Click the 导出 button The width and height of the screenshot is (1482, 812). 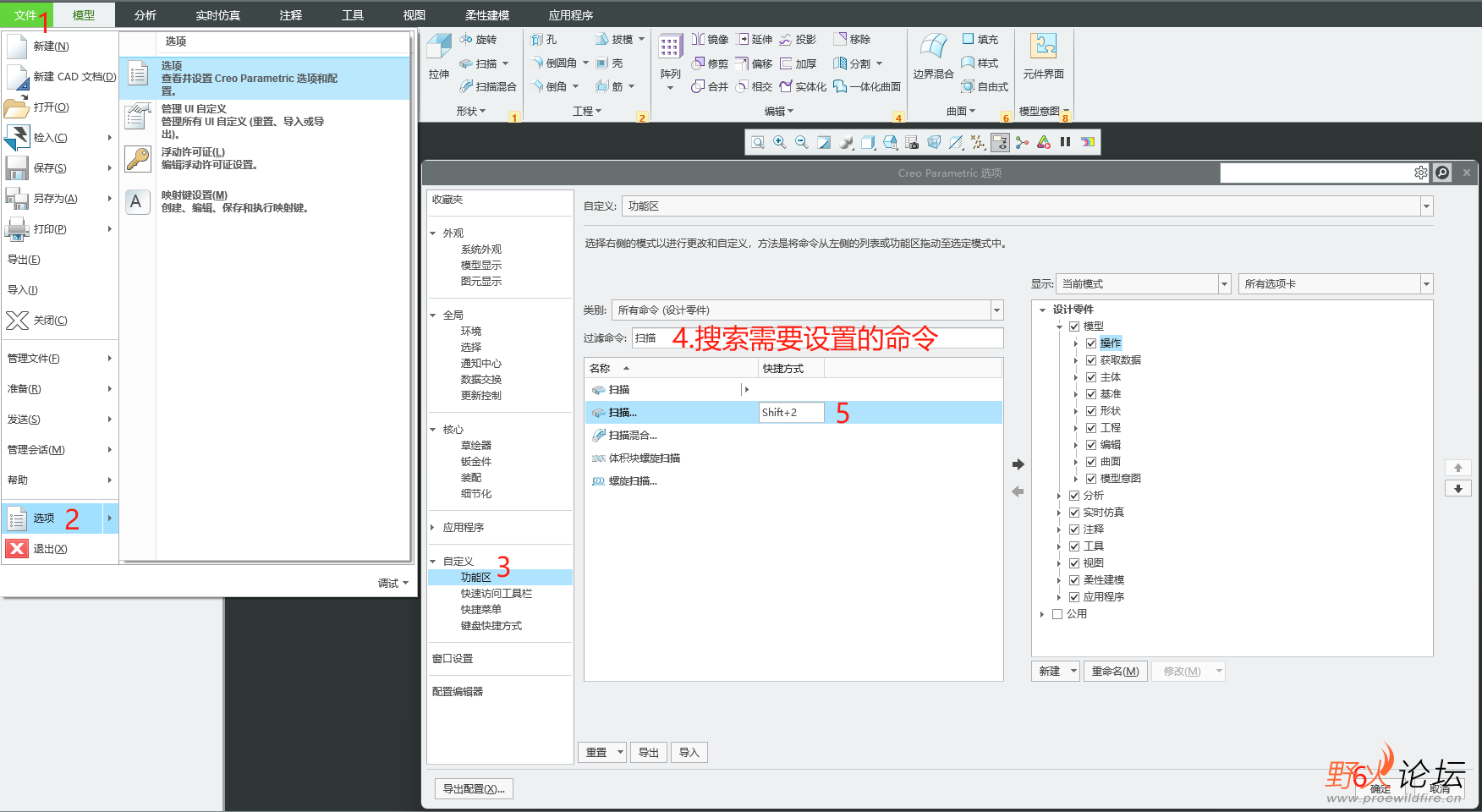point(649,753)
